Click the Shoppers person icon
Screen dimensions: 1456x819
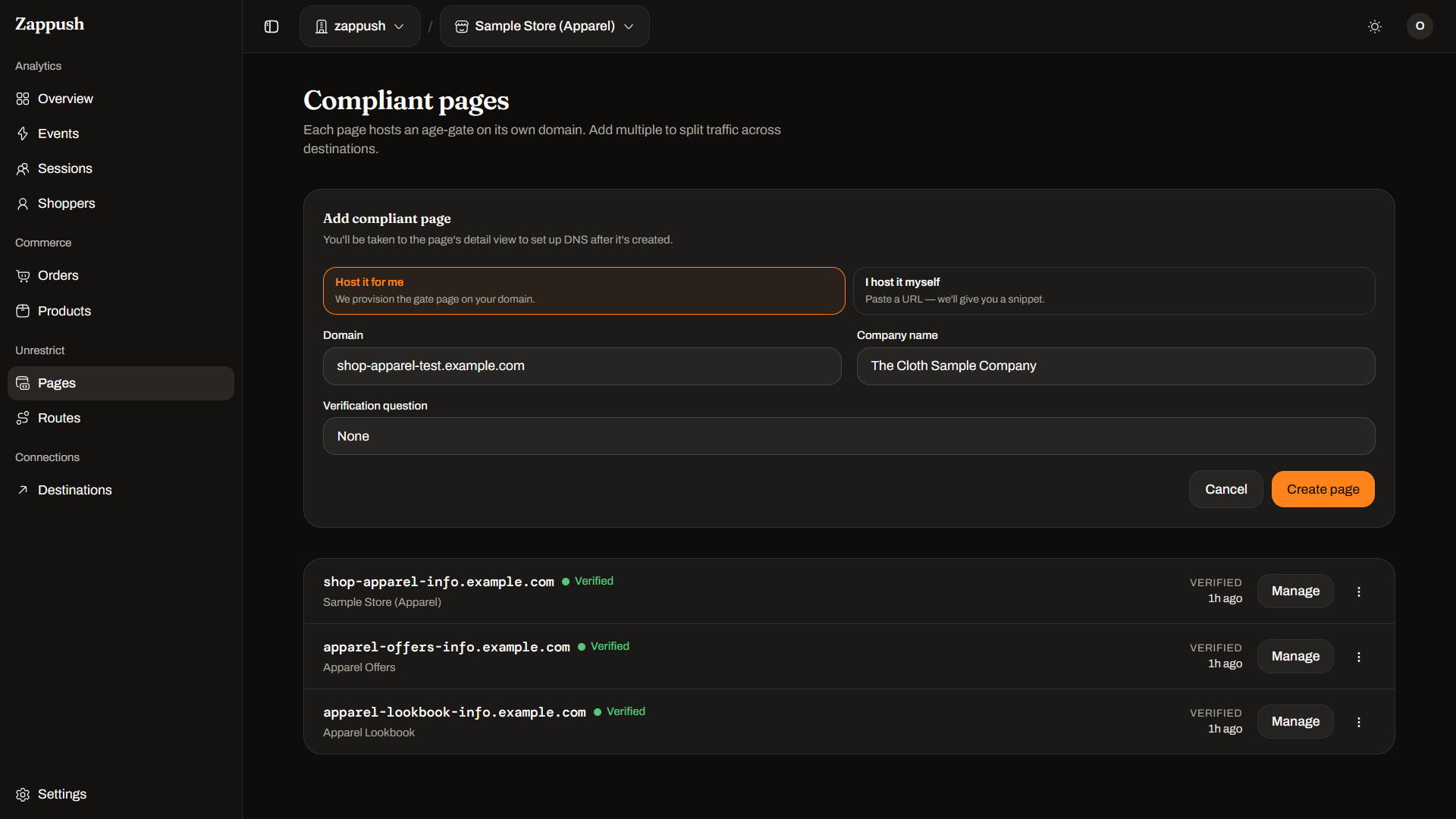click(x=23, y=203)
